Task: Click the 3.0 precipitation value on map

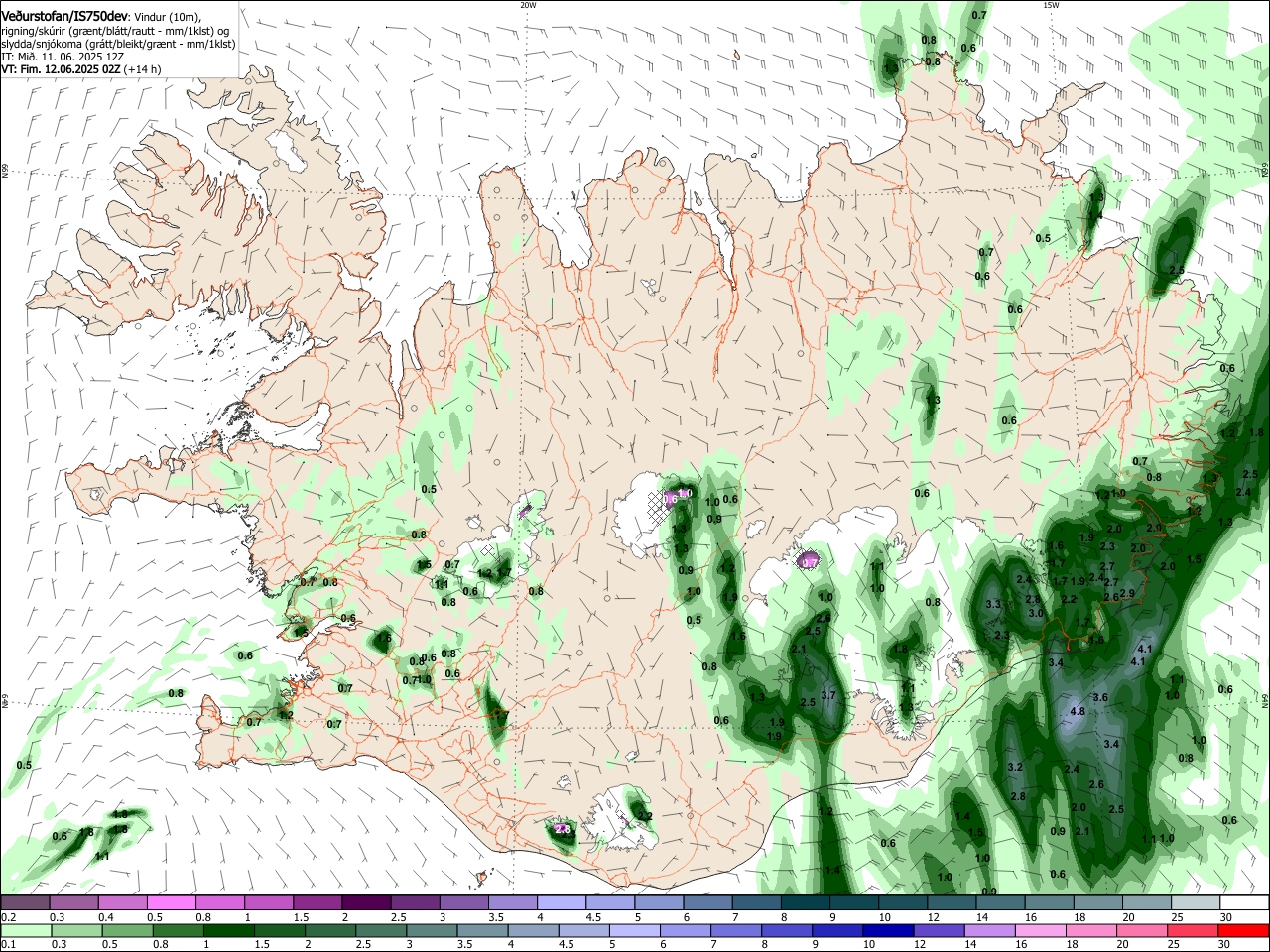Action: (x=1036, y=614)
